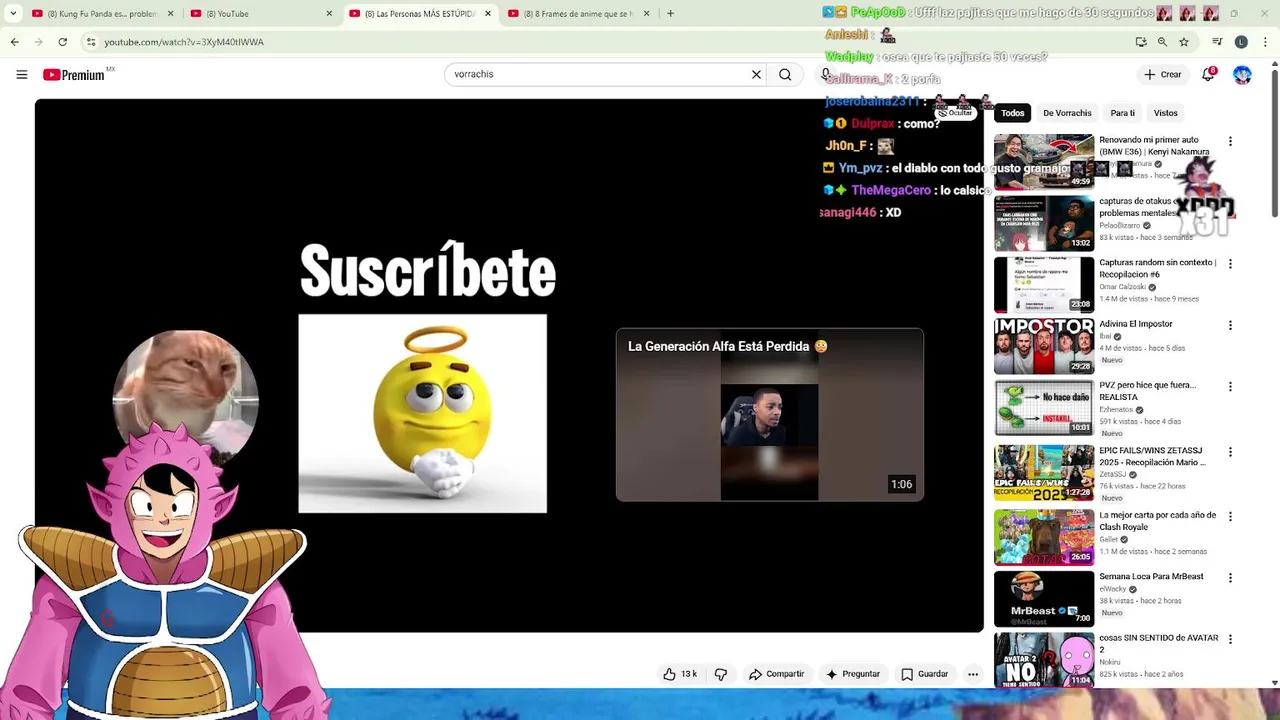Close the 'Las Personas MÁS ESTÚPIDAS' tab
The height and width of the screenshot is (720, 1280).
tap(487, 14)
